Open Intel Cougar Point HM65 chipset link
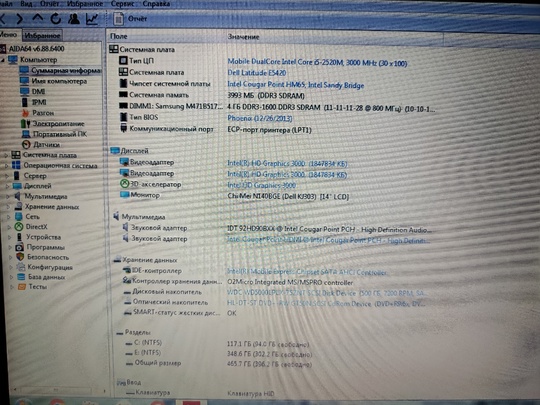Viewport: 540px width, 405px height. click(295, 85)
